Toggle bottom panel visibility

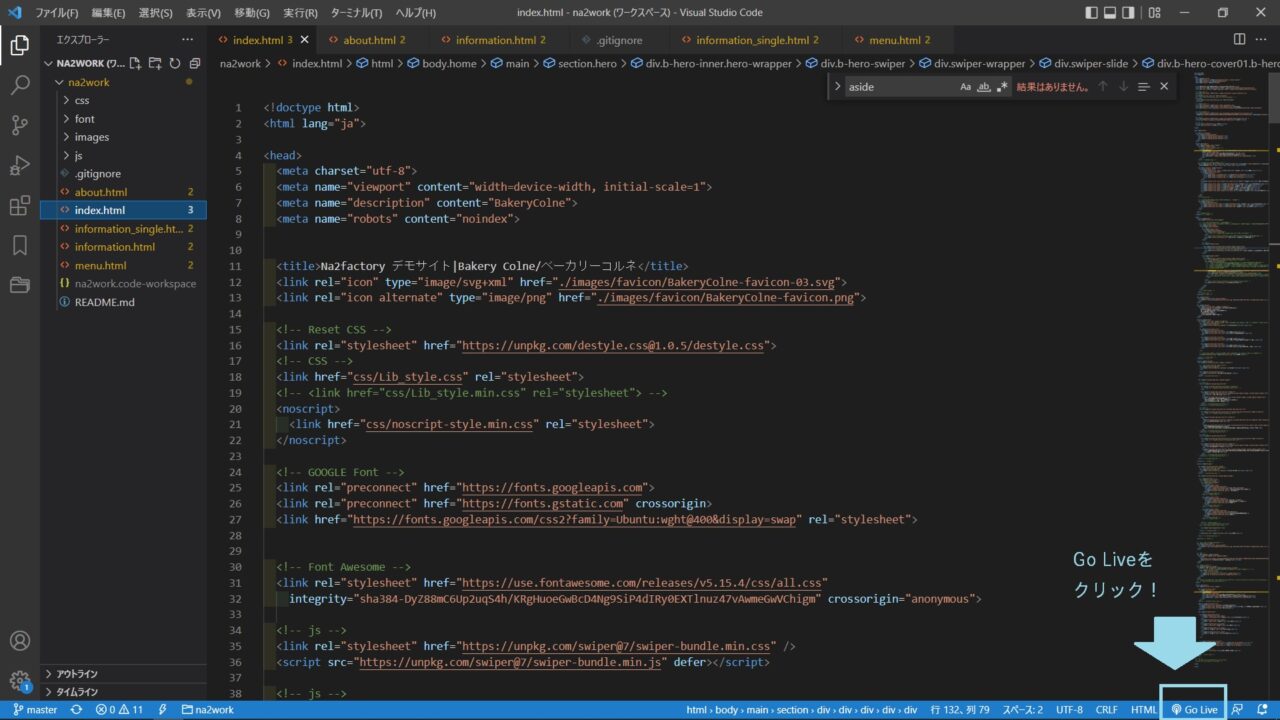pyautogui.click(x=1110, y=12)
